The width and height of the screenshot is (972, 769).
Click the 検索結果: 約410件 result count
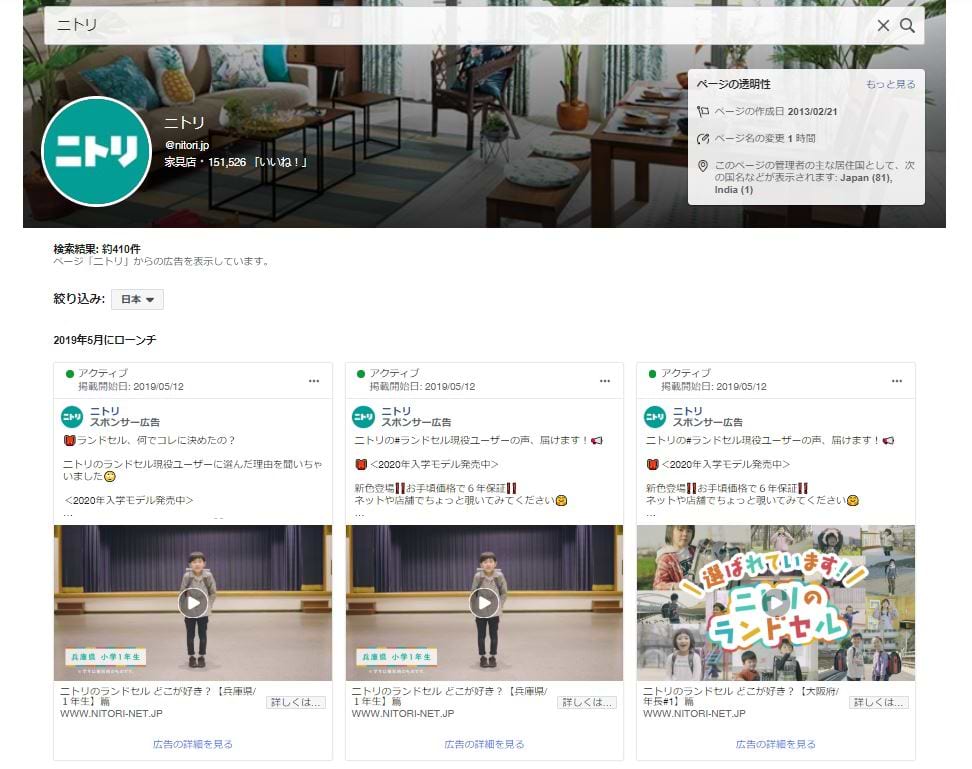pos(97,249)
